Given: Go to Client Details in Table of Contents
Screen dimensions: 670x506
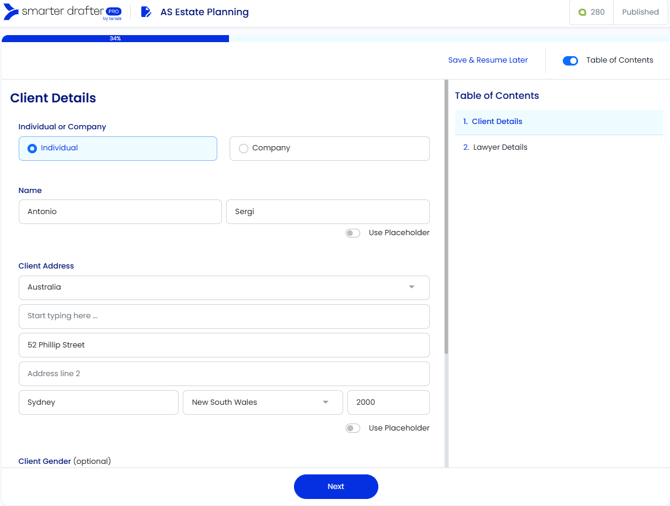Looking at the screenshot, I should tap(497, 122).
